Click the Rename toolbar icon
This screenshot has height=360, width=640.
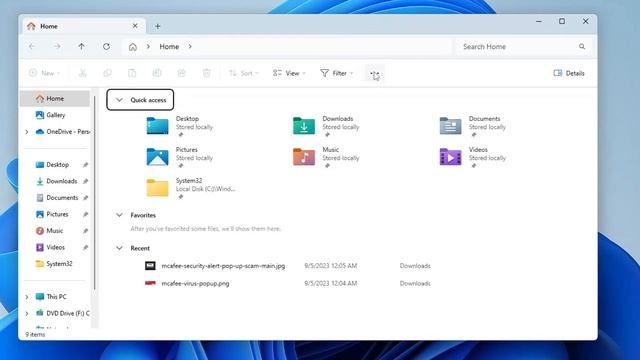click(157, 73)
